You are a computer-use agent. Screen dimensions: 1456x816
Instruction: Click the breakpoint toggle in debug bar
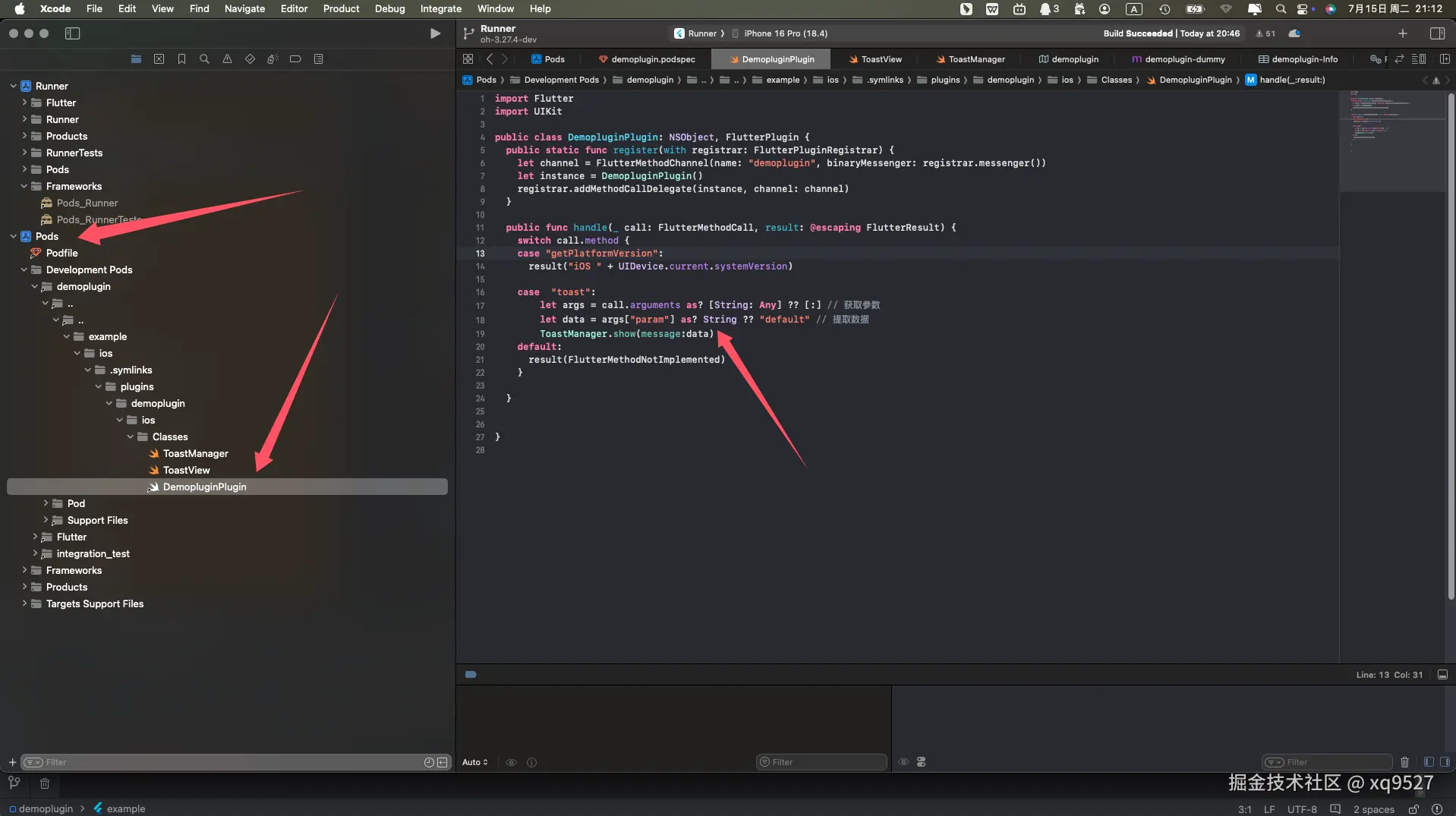[x=471, y=674]
